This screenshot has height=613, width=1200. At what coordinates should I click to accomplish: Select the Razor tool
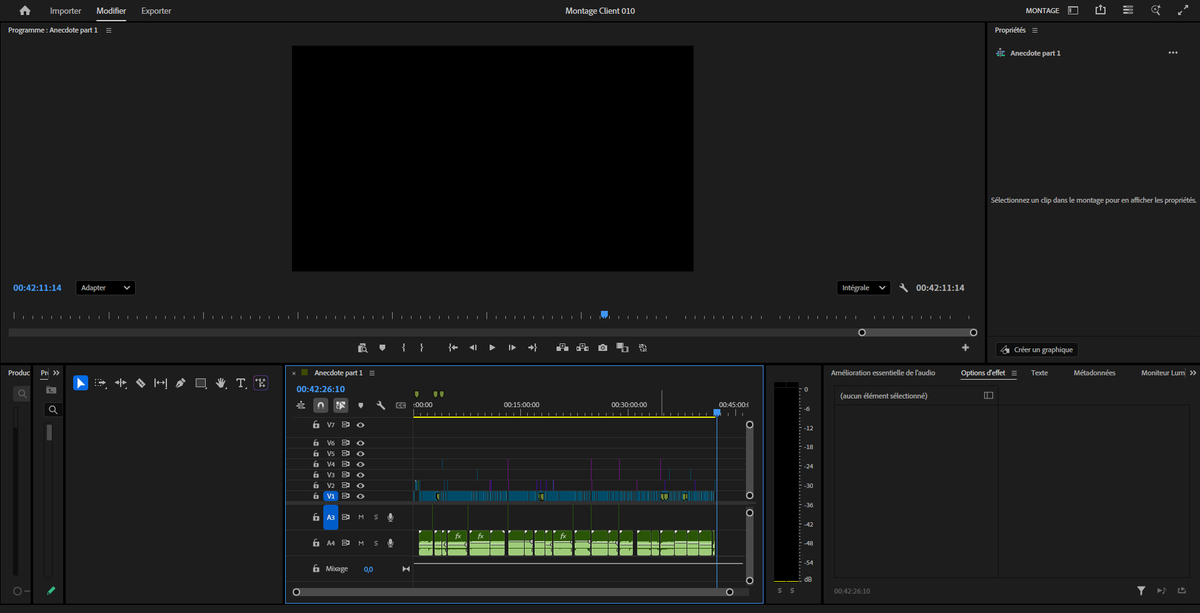141,383
